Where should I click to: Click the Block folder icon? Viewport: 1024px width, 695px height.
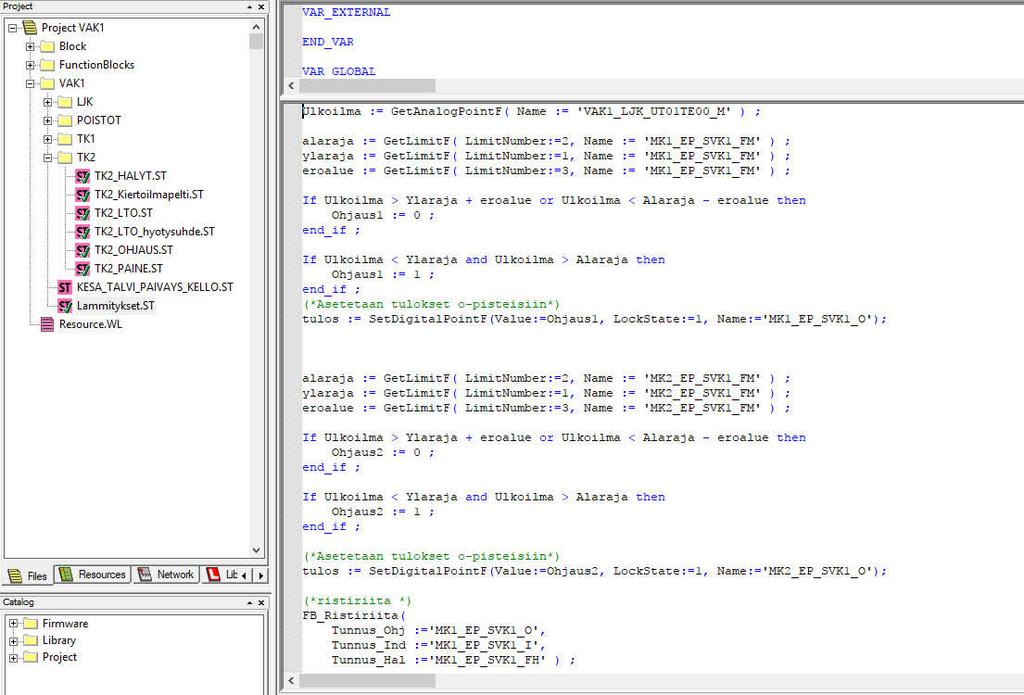[x=47, y=46]
